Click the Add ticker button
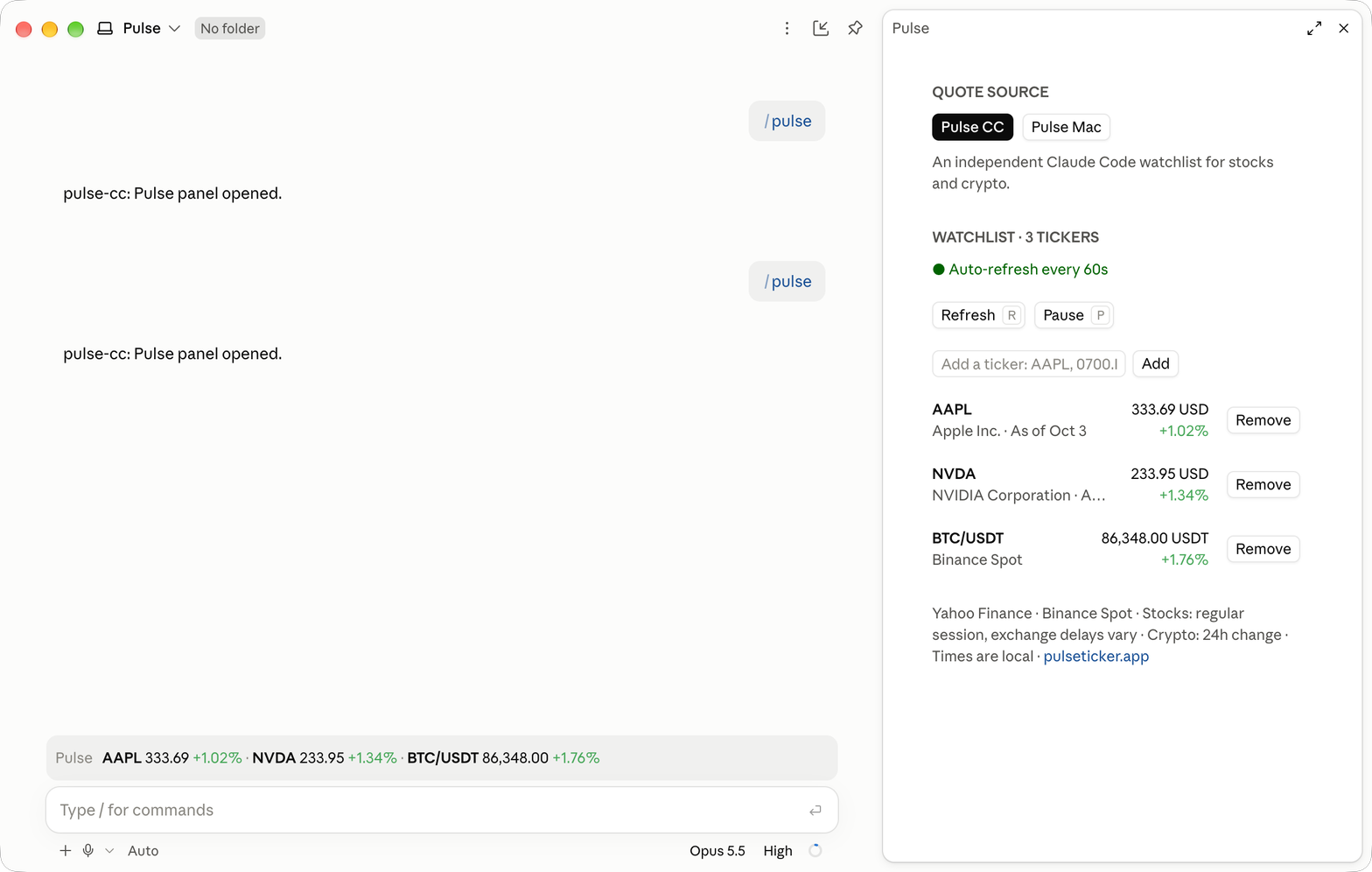 pyautogui.click(x=1155, y=363)
